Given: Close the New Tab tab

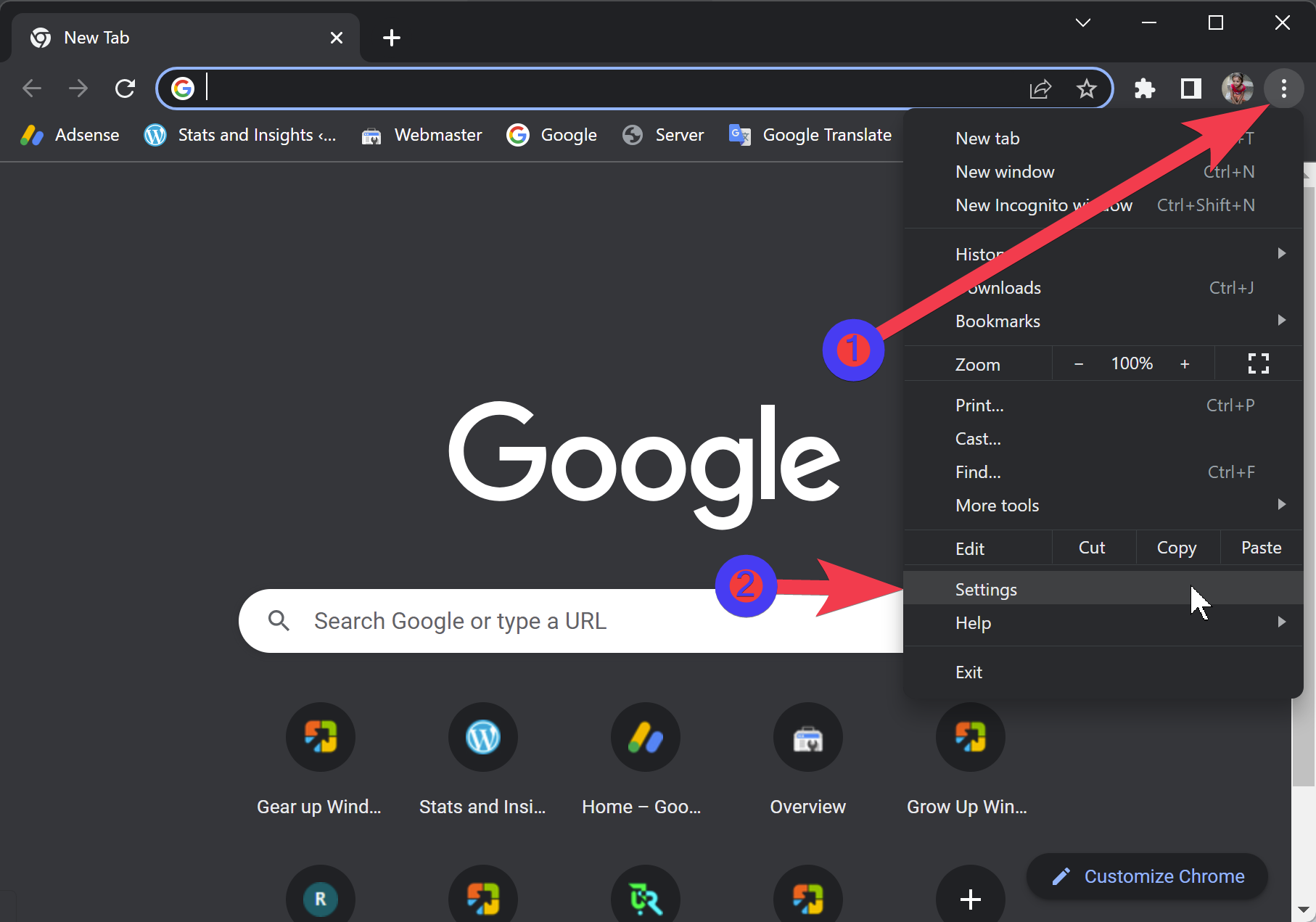Looking at the screenshot, I should 337,38.
